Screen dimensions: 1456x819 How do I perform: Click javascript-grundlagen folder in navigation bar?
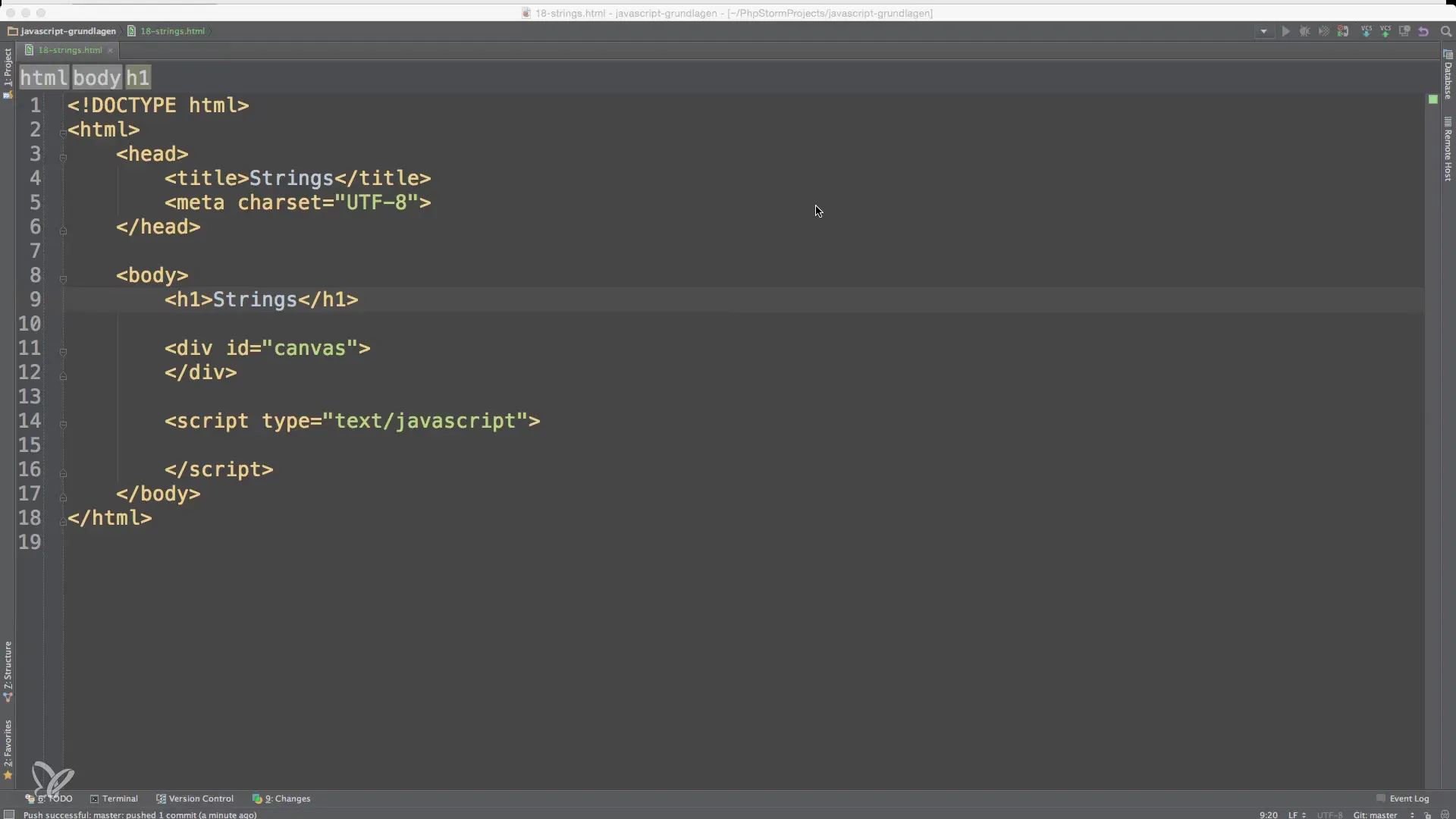pyautogui.click(x=62, y=31)
